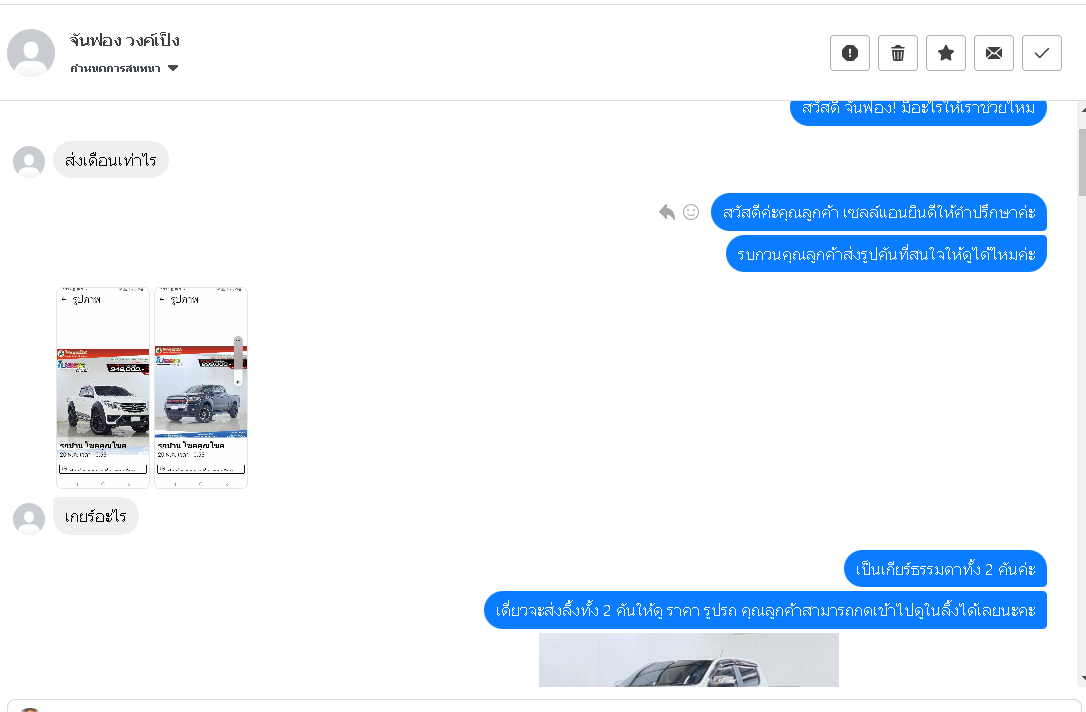Mark conversation unread with envelope icon

tap(994, 53)
